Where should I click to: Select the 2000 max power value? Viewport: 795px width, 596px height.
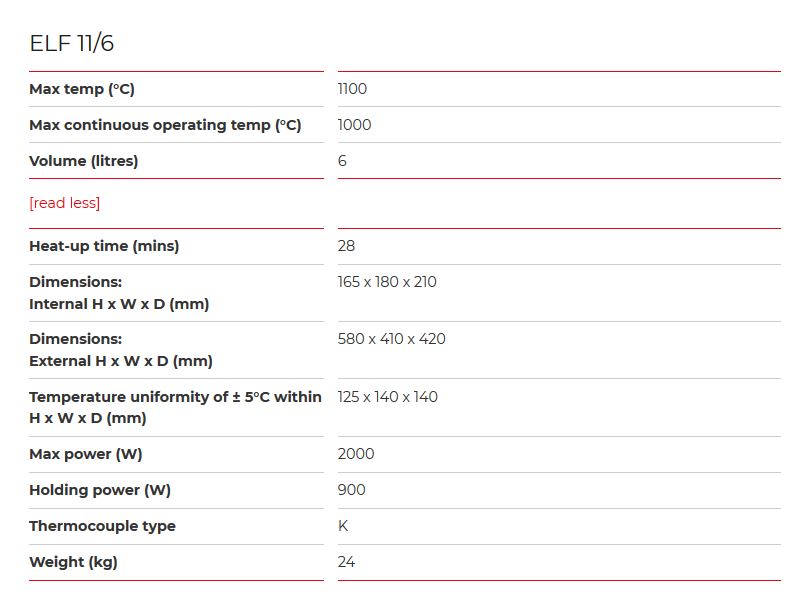(356, 454)
